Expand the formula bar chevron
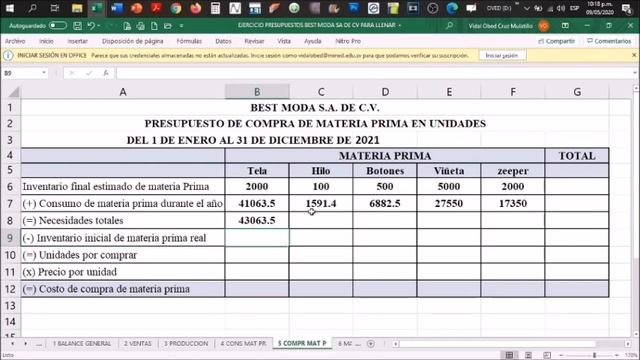The image size is (640, 360). coord(635,73)
